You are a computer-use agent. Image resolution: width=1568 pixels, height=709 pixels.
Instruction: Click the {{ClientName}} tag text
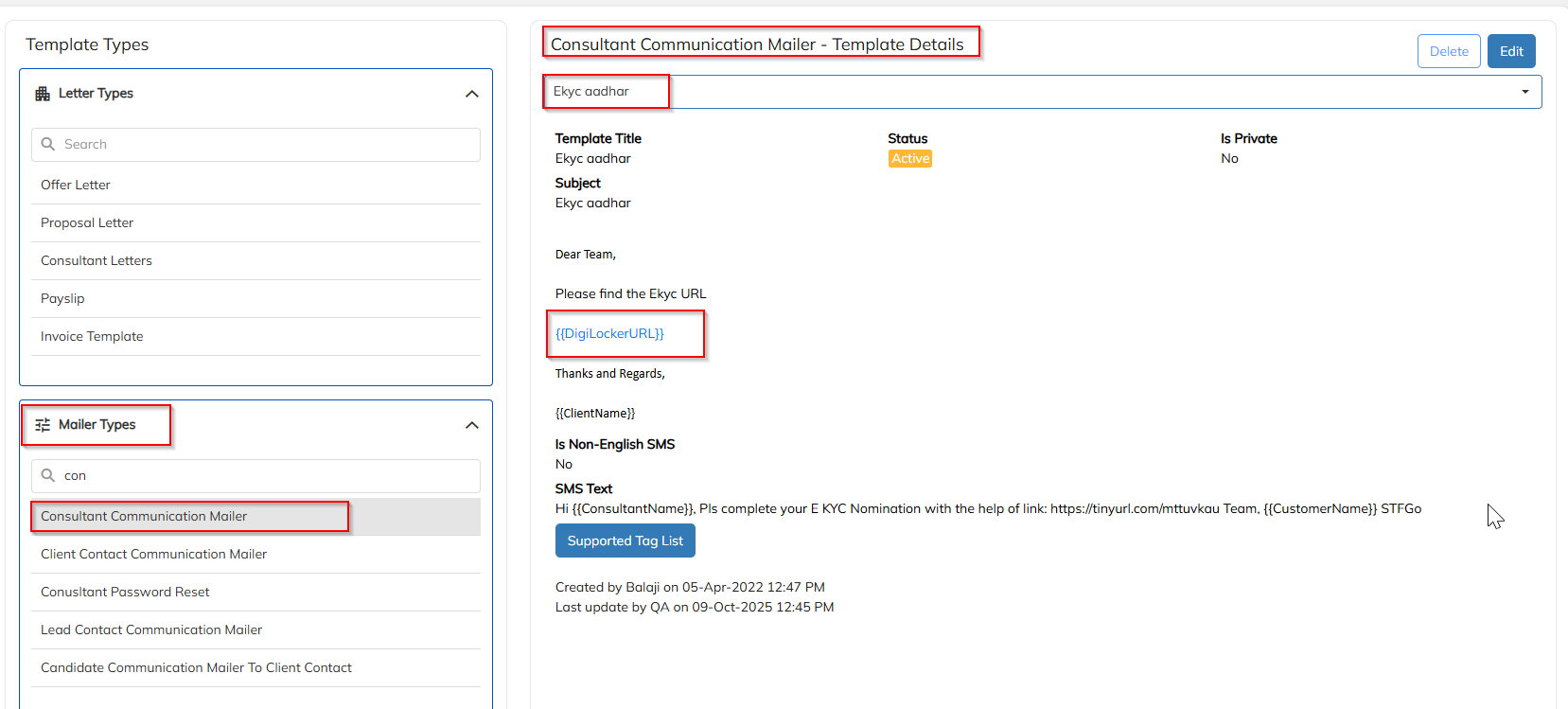tap(595, 414)
